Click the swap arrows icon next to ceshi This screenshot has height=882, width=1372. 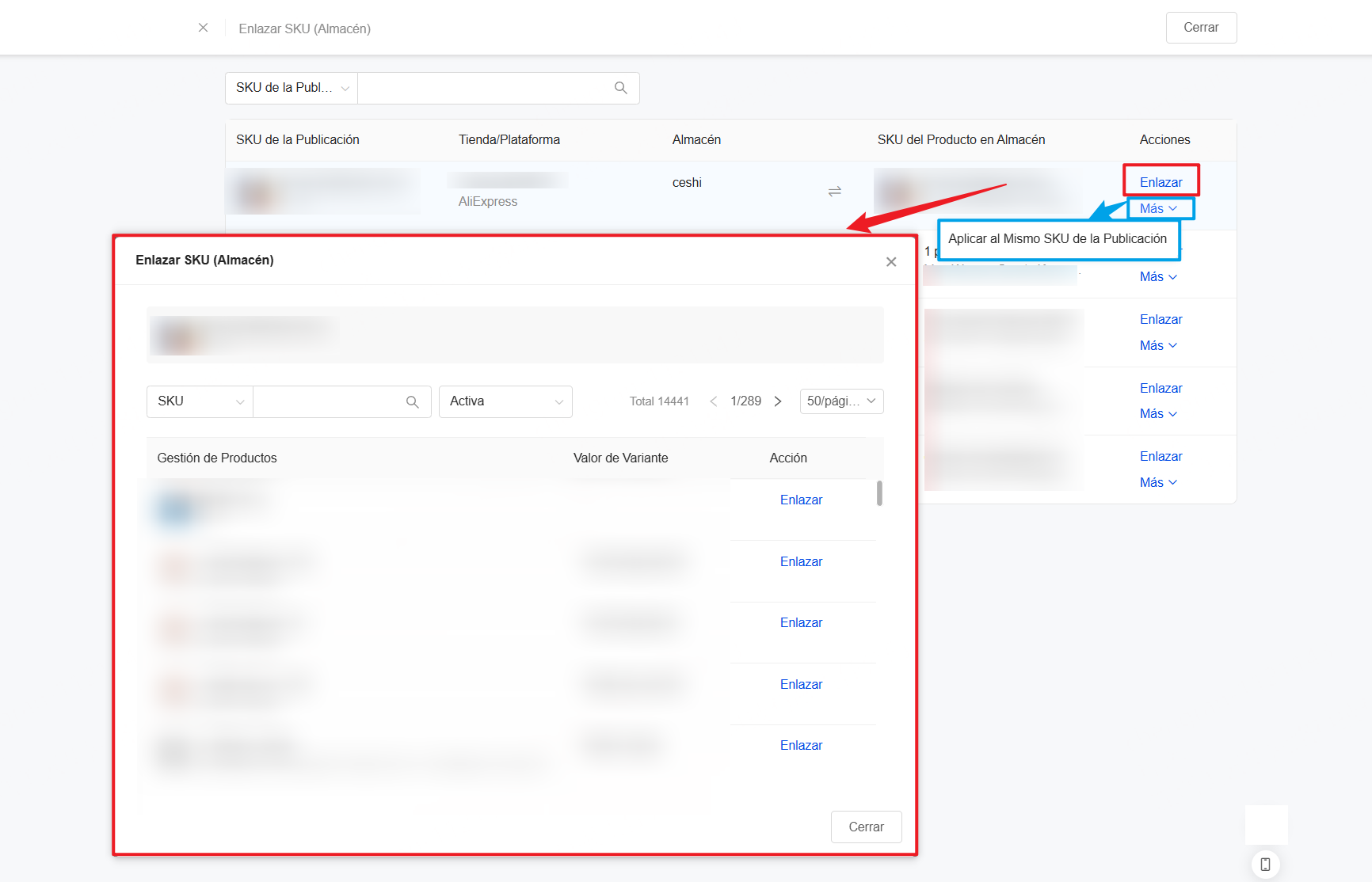click(x=834, y=192)
